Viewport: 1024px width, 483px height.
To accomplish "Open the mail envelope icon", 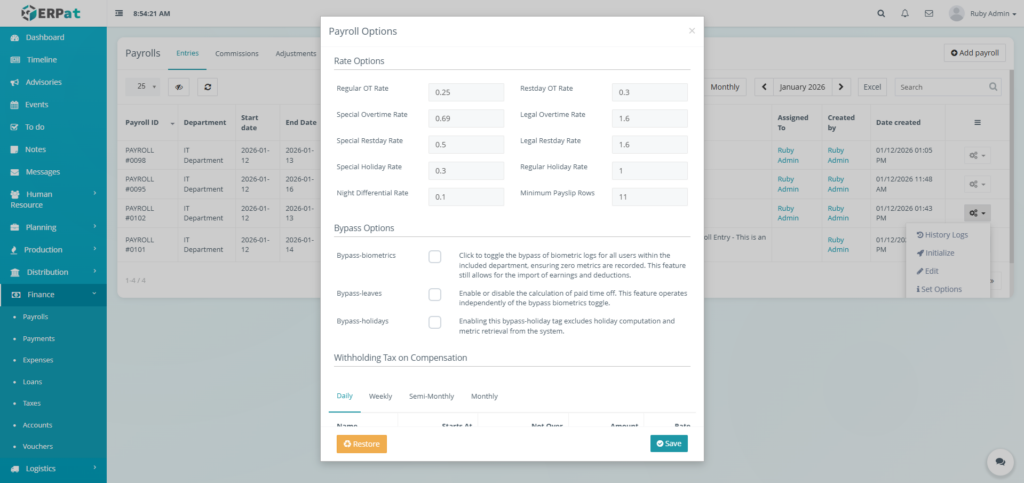I will coord(929,13).
